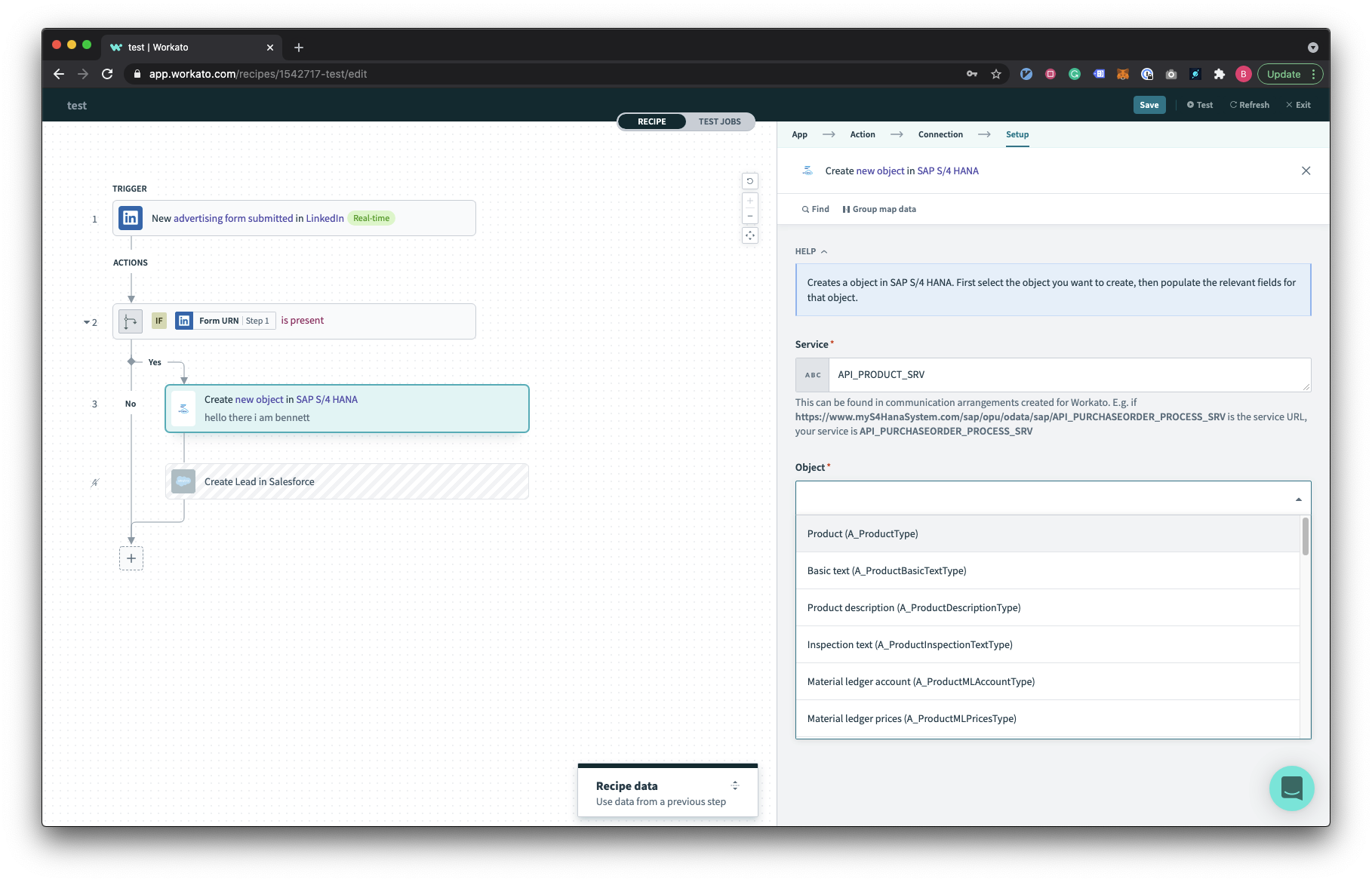Screen dimensions: 1372x882
Task: Open the Action step in the breadcrumb
Action: pyautogui.click(x=862, y=134)
